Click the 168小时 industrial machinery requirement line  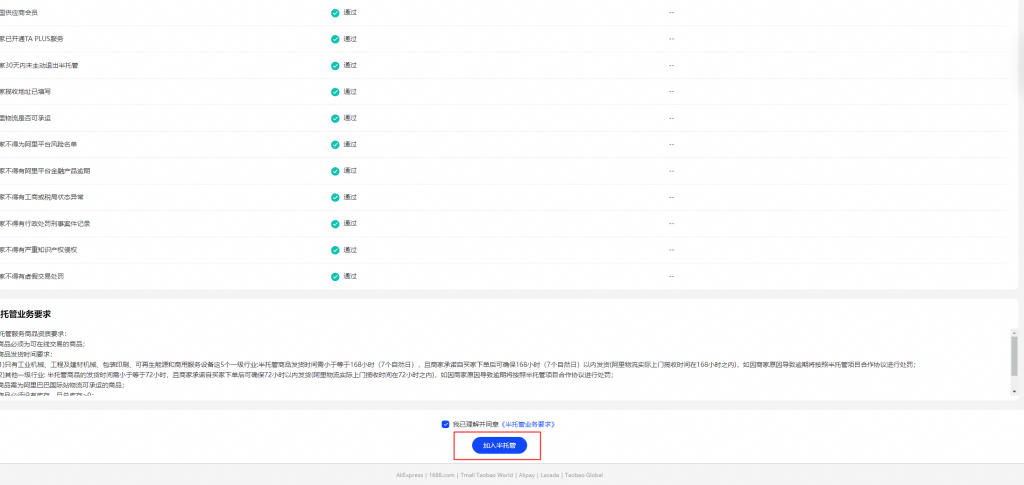[458, 365]
